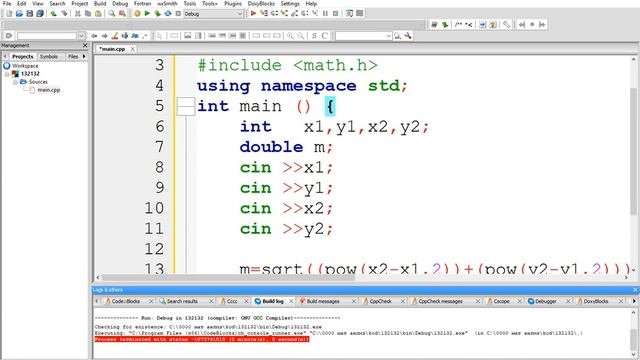Image resolution: width=640 pixels, height=360 pixels.
Task: Open the Debug menu
Action: pyautogui.click(x=120, y=3)
